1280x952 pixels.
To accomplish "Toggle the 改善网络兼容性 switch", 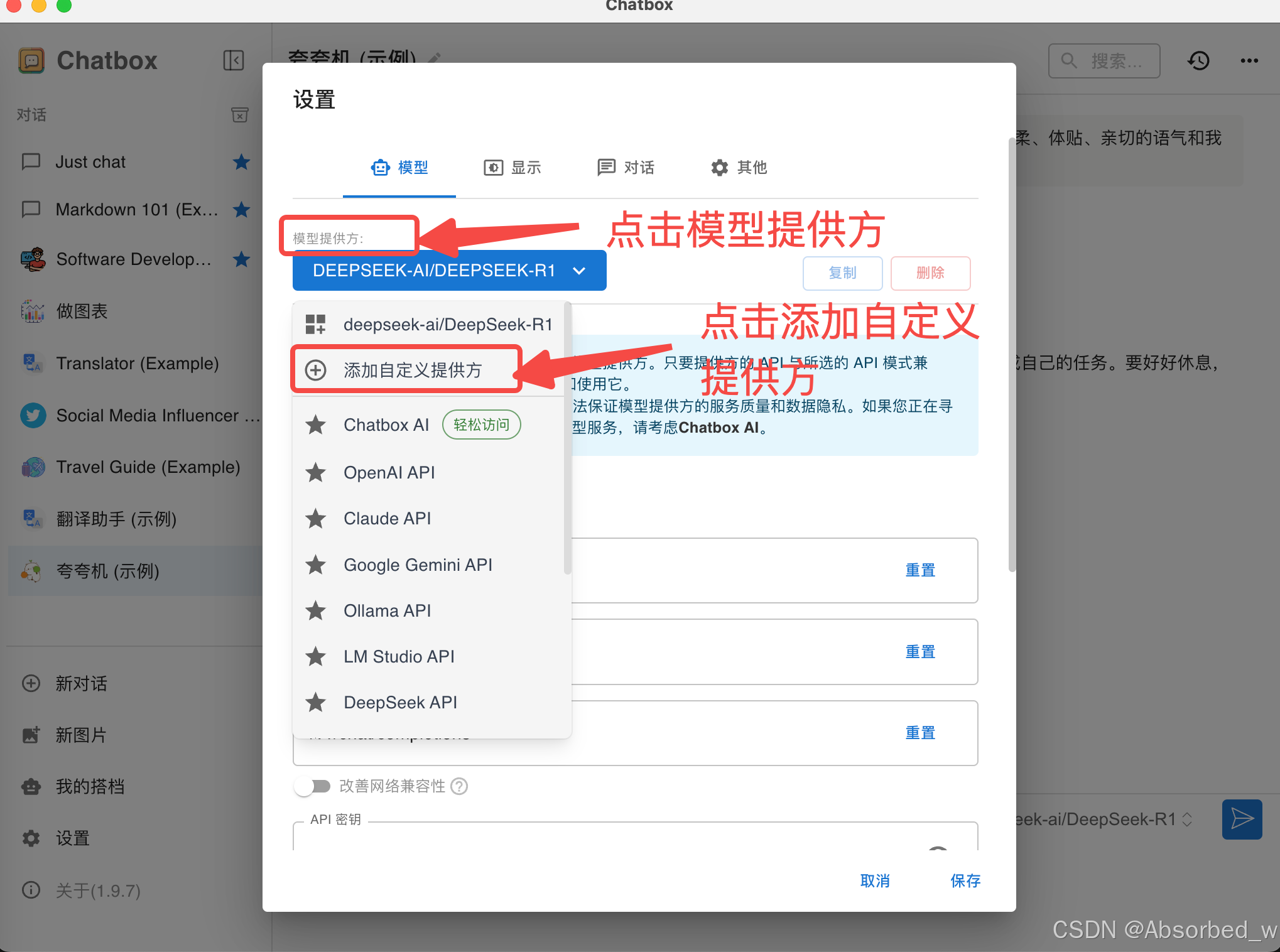I will coord(312,786).
